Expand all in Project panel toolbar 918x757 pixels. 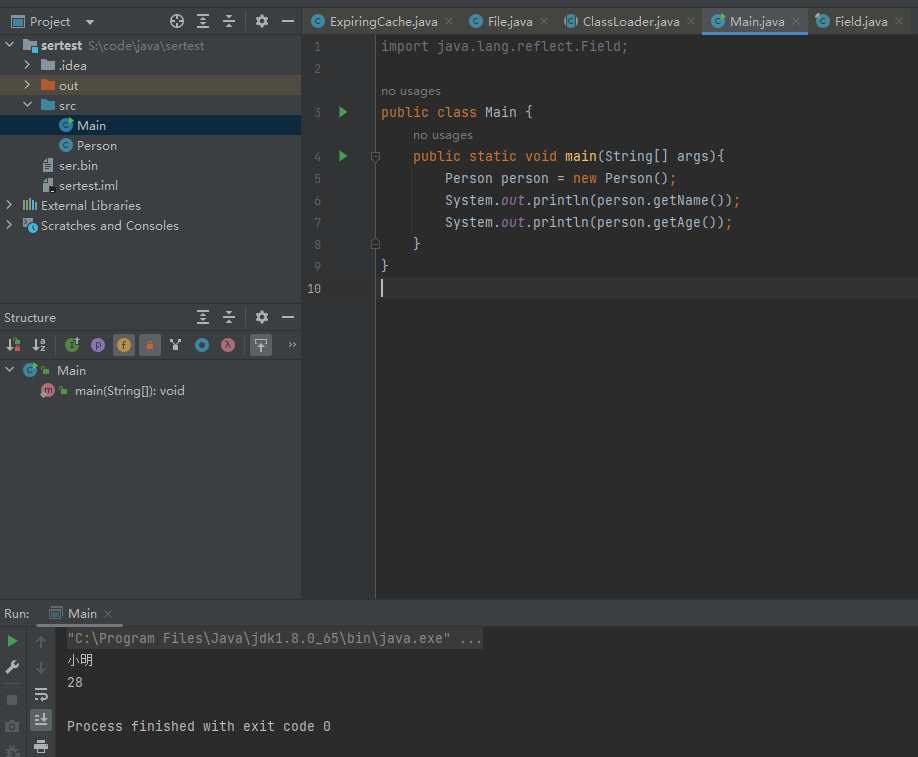click(x=203, y=22)
